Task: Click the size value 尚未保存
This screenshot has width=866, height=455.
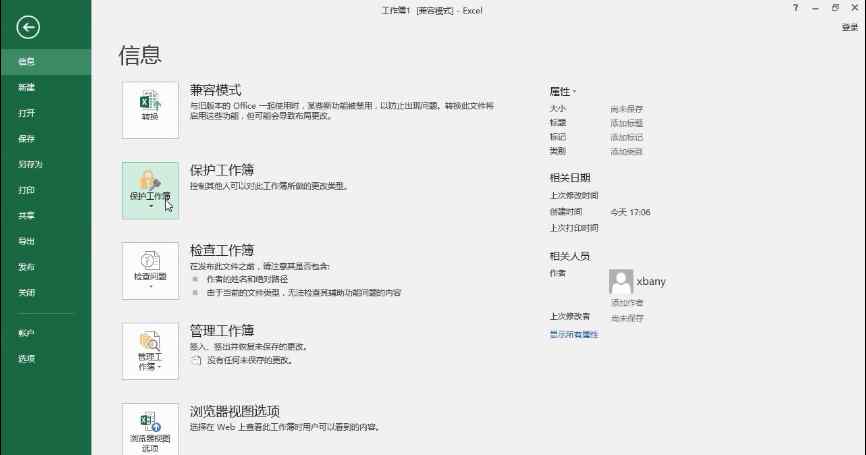Action: coord(626,109)
